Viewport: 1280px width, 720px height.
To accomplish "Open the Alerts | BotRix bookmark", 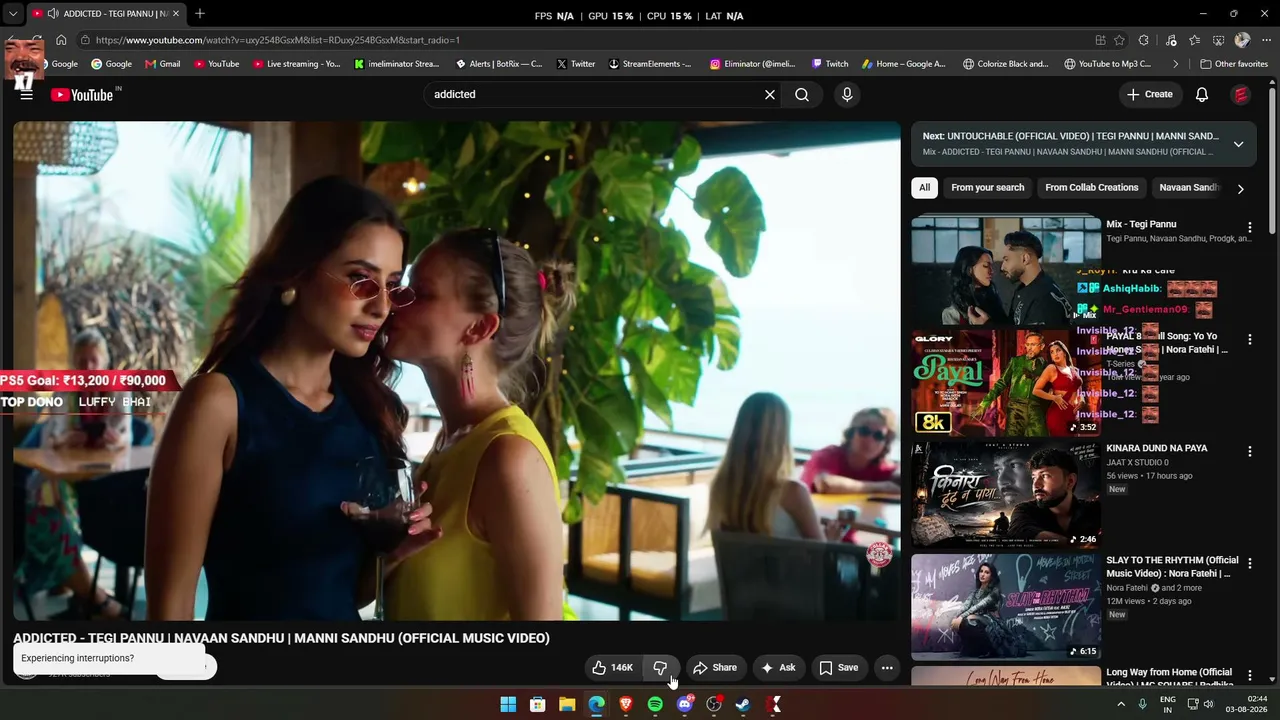I will [x=499, y=64].
